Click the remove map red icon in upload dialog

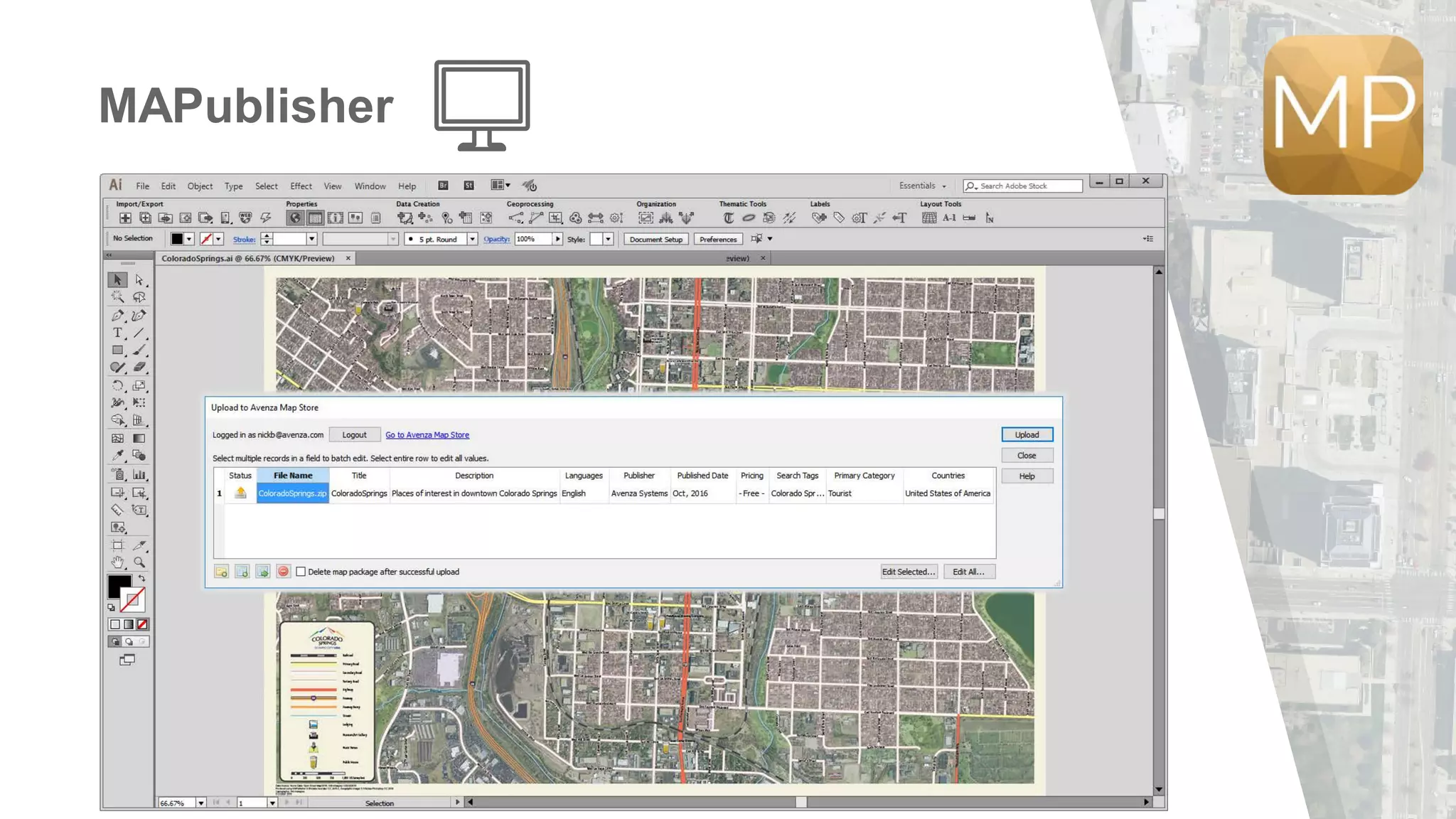click(x=283, y=572)
